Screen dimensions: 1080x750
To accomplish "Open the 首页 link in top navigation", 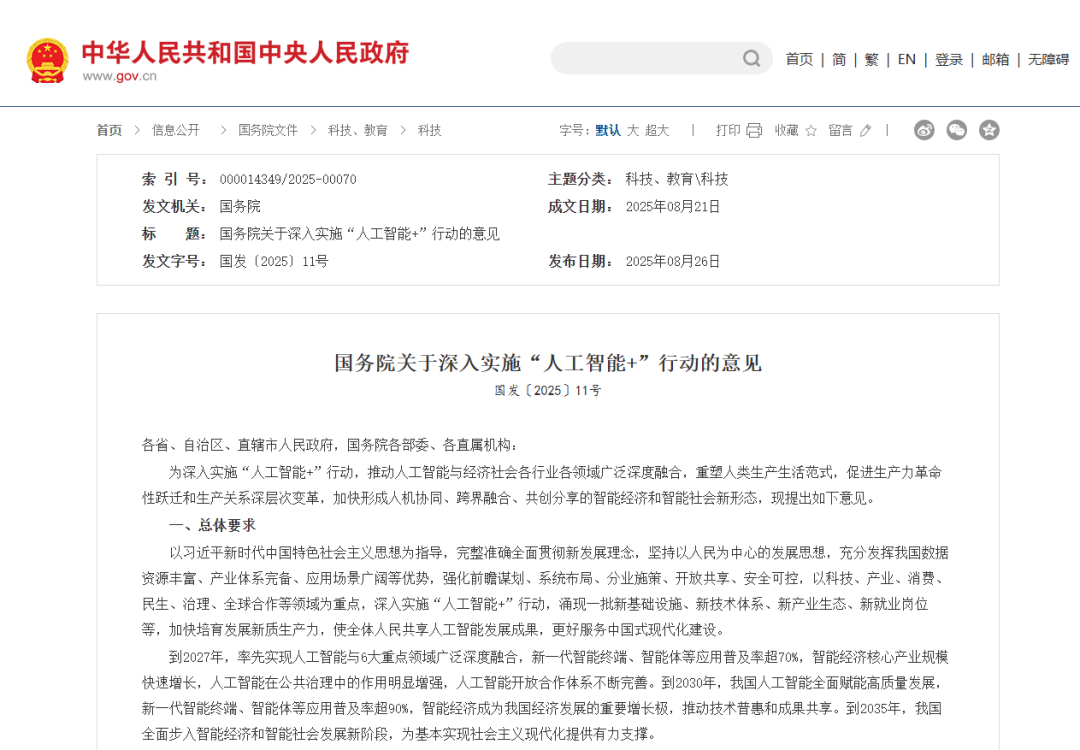I will (799, 60).
